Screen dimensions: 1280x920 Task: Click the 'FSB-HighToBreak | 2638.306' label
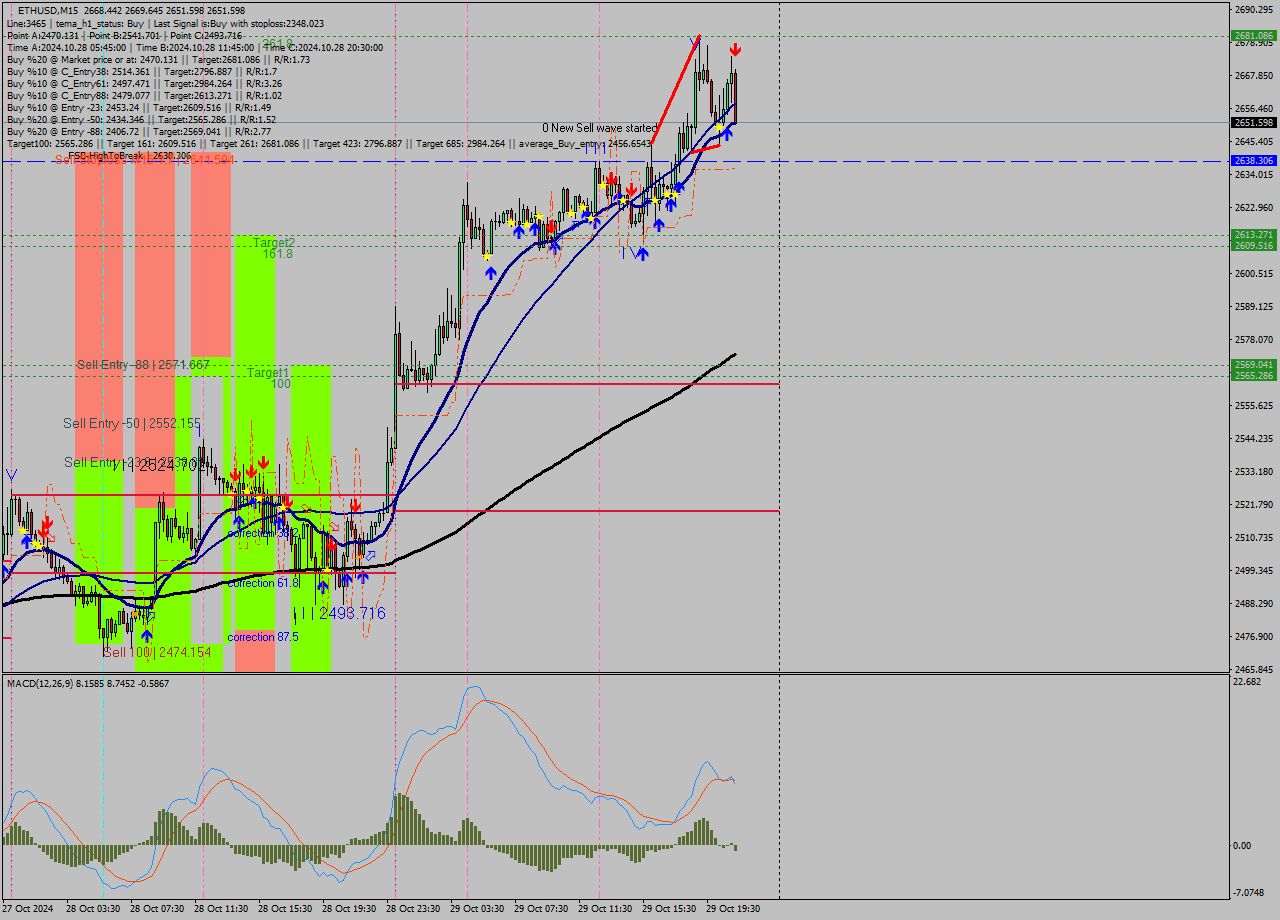[130, 156]
